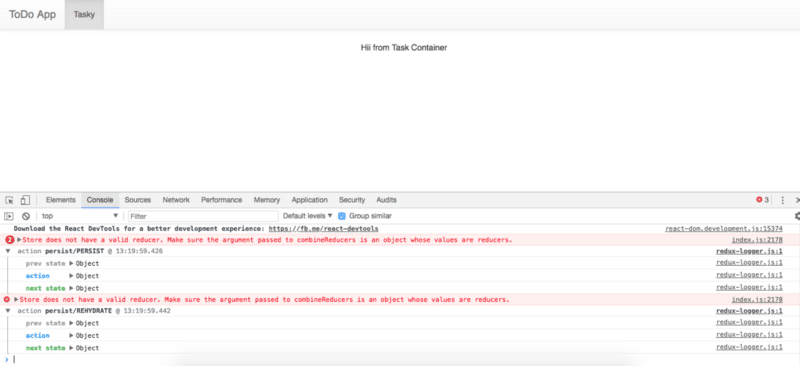Open the Sources tab

[x=138, y=200]
